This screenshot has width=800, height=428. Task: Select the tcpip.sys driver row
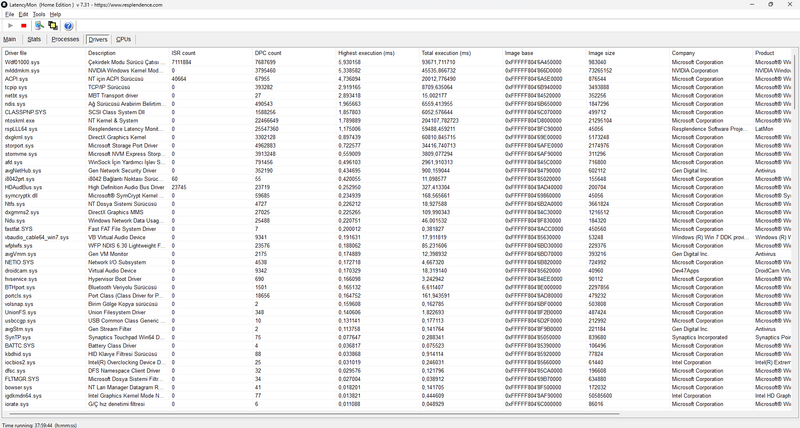[397, 87]
